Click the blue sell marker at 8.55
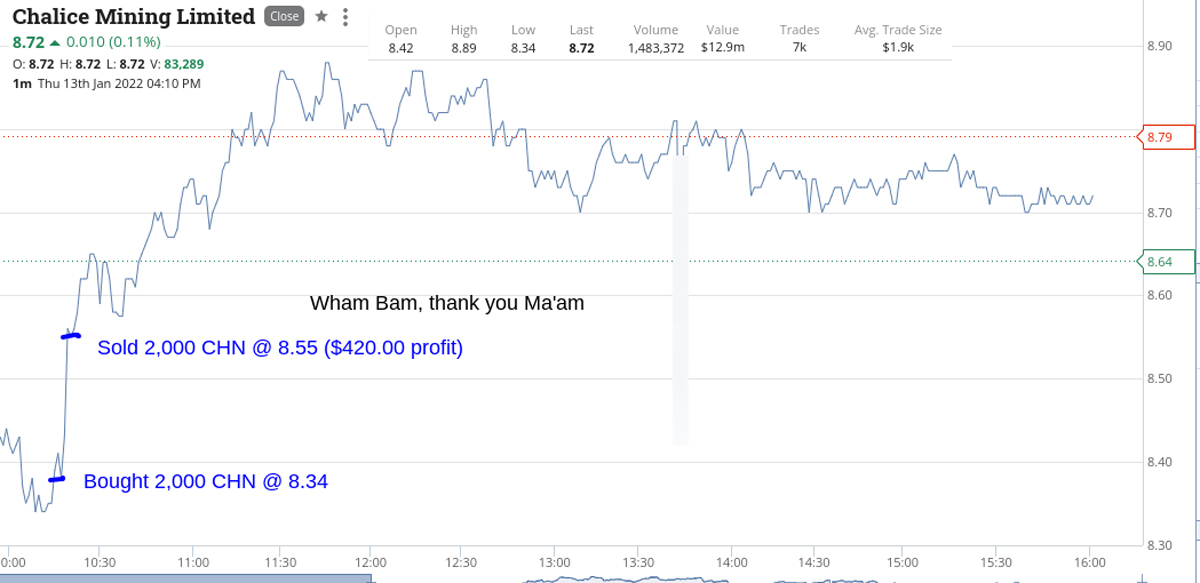This screenshot has width=1200, height=583. (x=71, y=336)
